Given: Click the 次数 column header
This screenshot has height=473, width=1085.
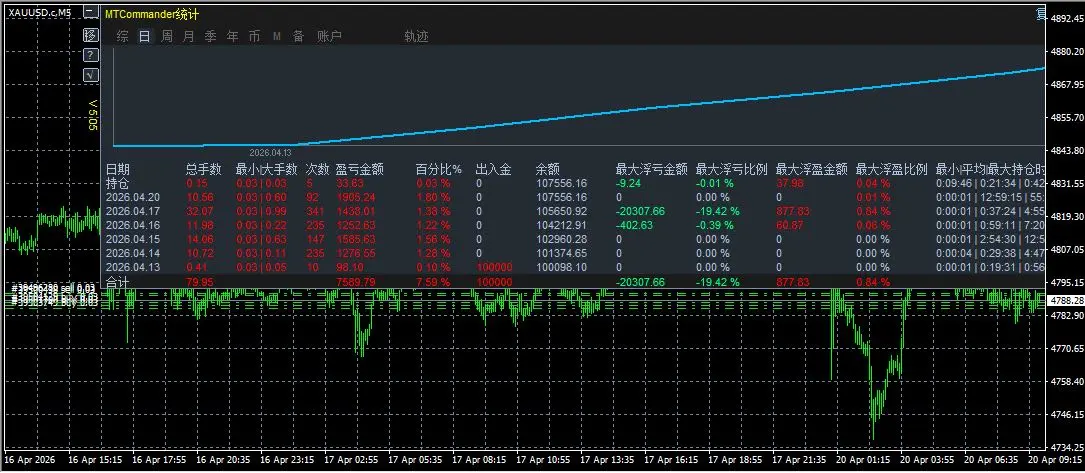Looking at the screenshot, I should click(x=318, y=169).
